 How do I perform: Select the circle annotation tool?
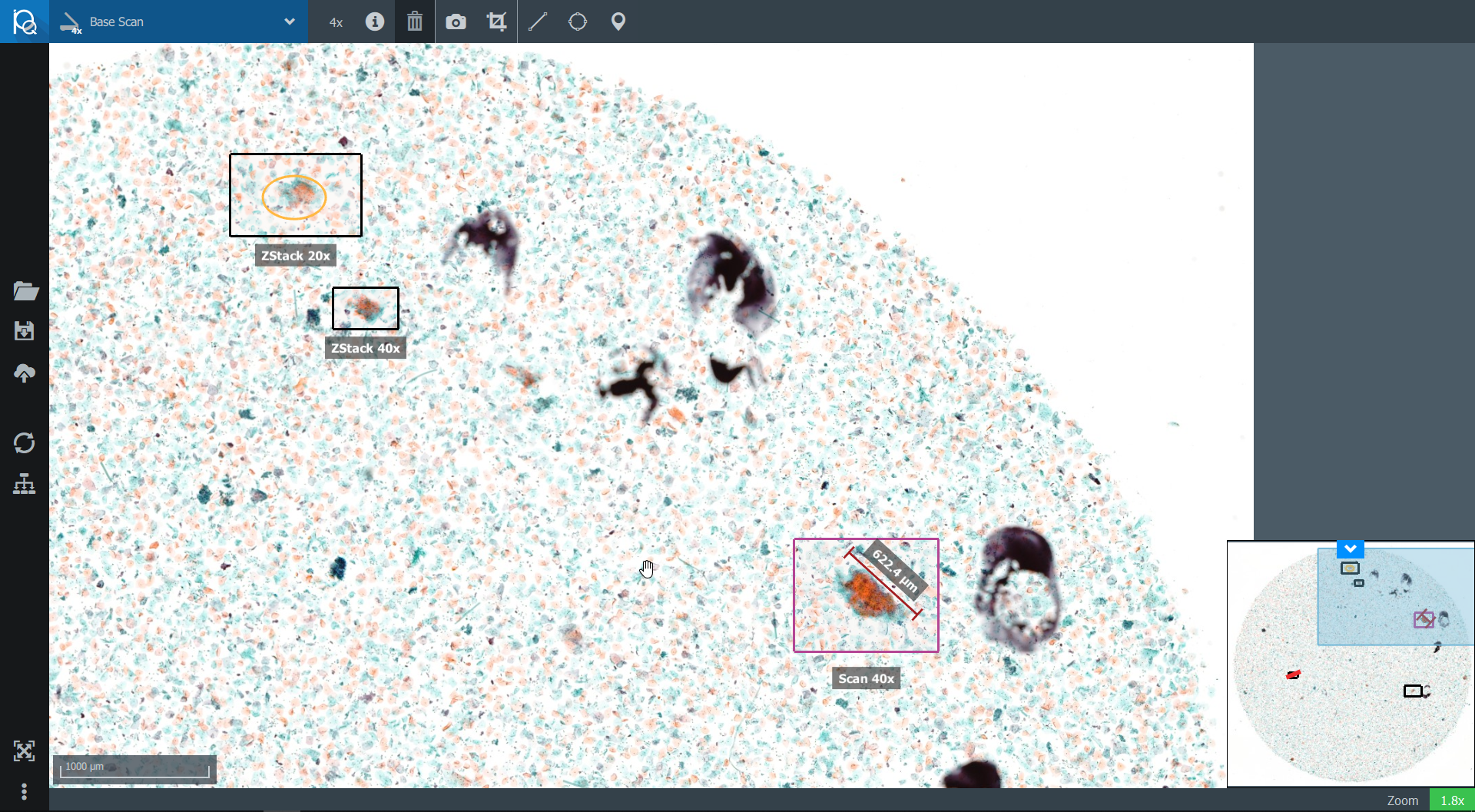(578, 22)
